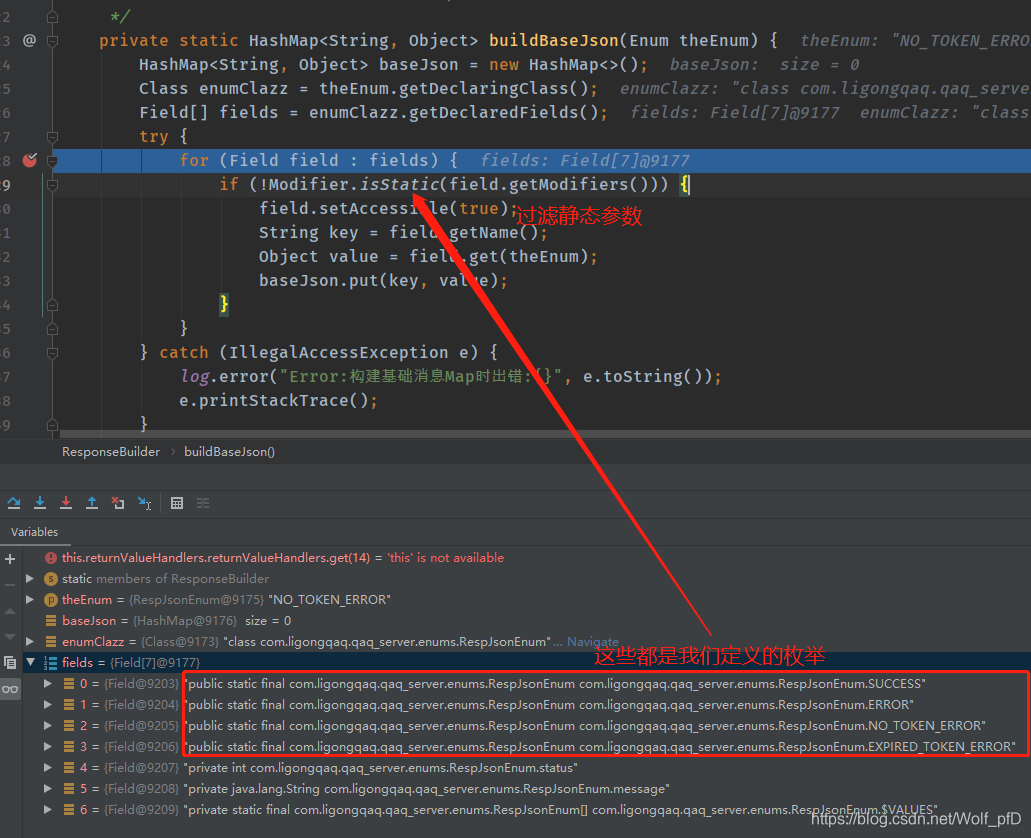Click the red Force Step Into icon
The height and width of the screenshot is (838, 1031).
(x=66, y=503)
